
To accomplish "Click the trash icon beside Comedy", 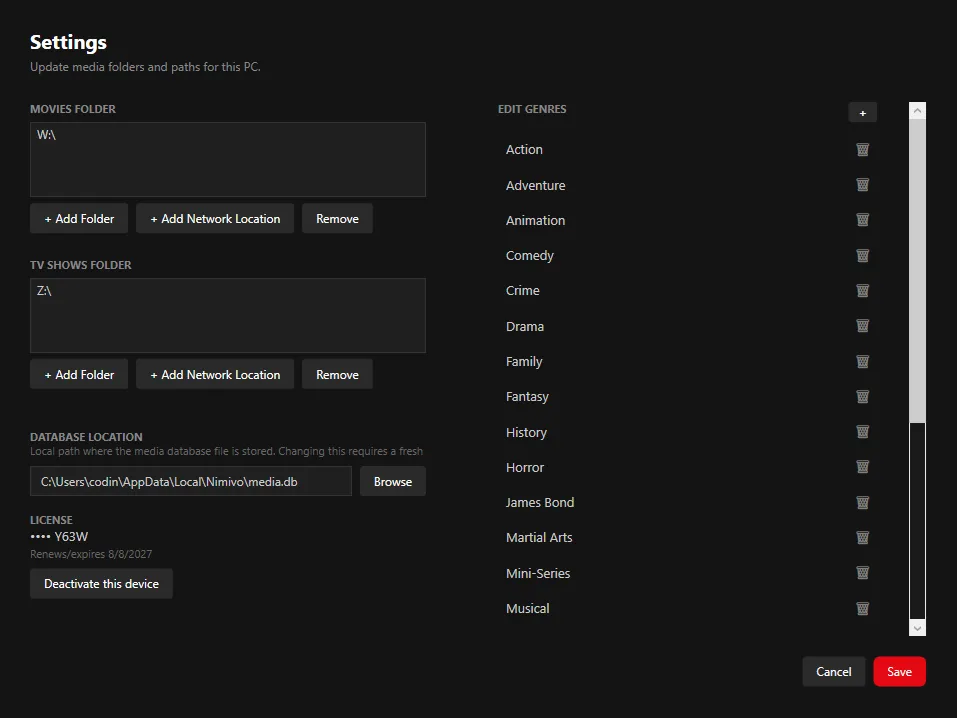I will click(862, 255).
